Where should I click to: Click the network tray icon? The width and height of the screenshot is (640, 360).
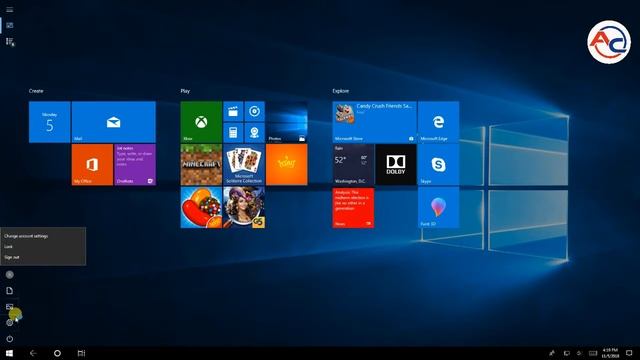click(x=567, y=353)
